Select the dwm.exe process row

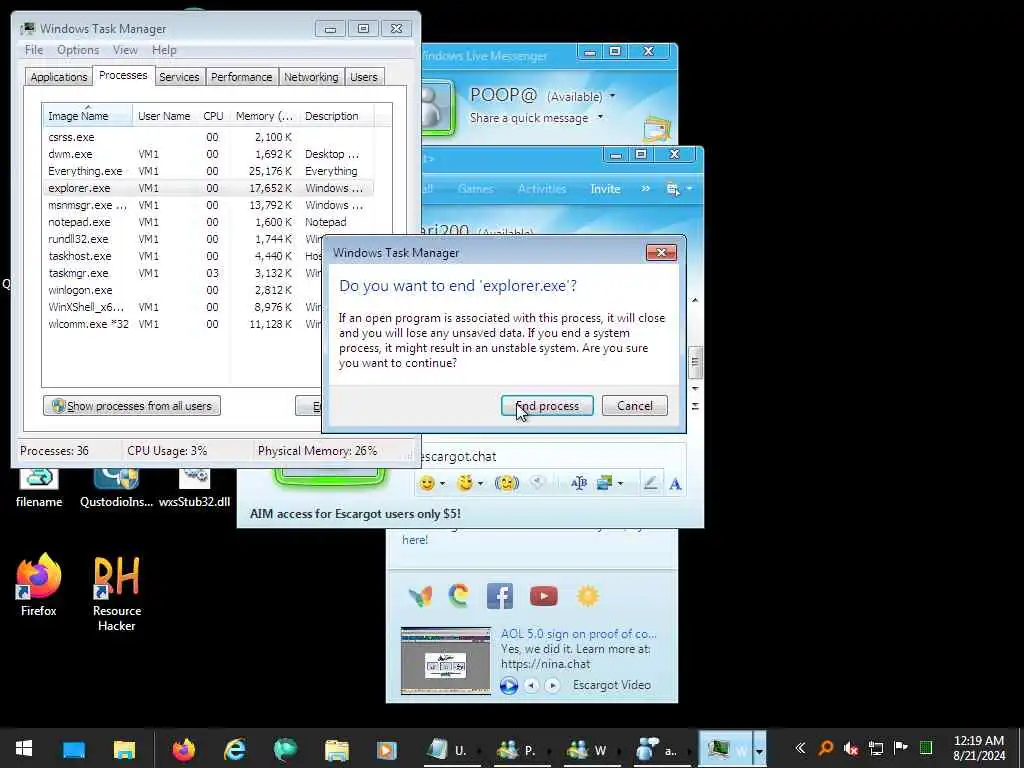click(x=208, y=154)
